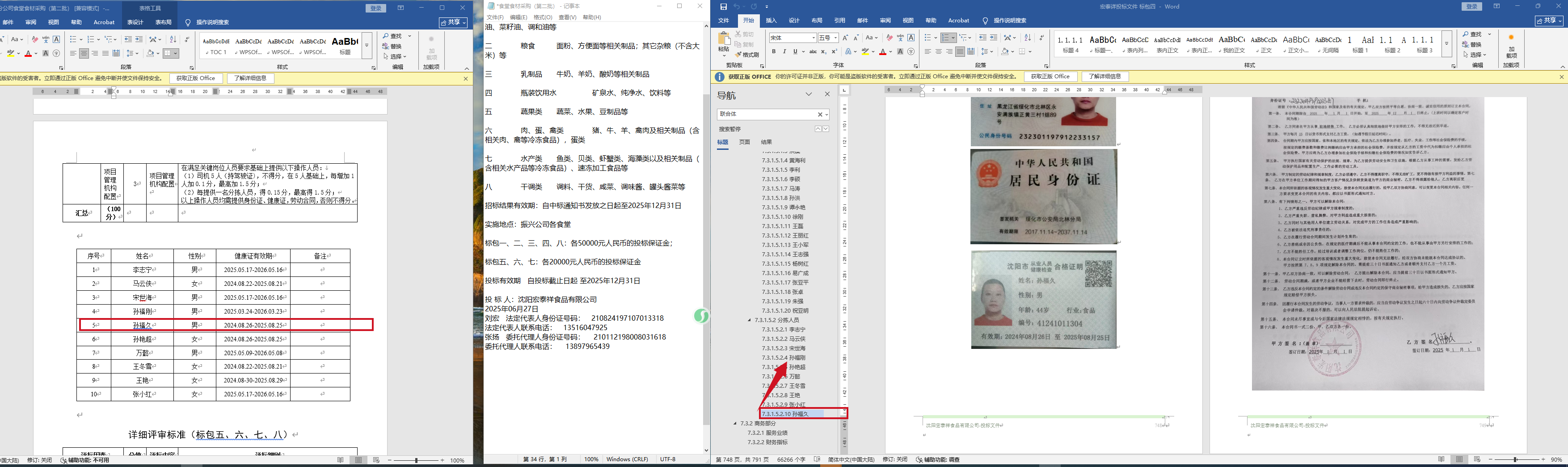This screenshot has height=467, width=1568.
Task: Open the 插入 tab in 宏泰祥 Word window
Action: (771, 21)
